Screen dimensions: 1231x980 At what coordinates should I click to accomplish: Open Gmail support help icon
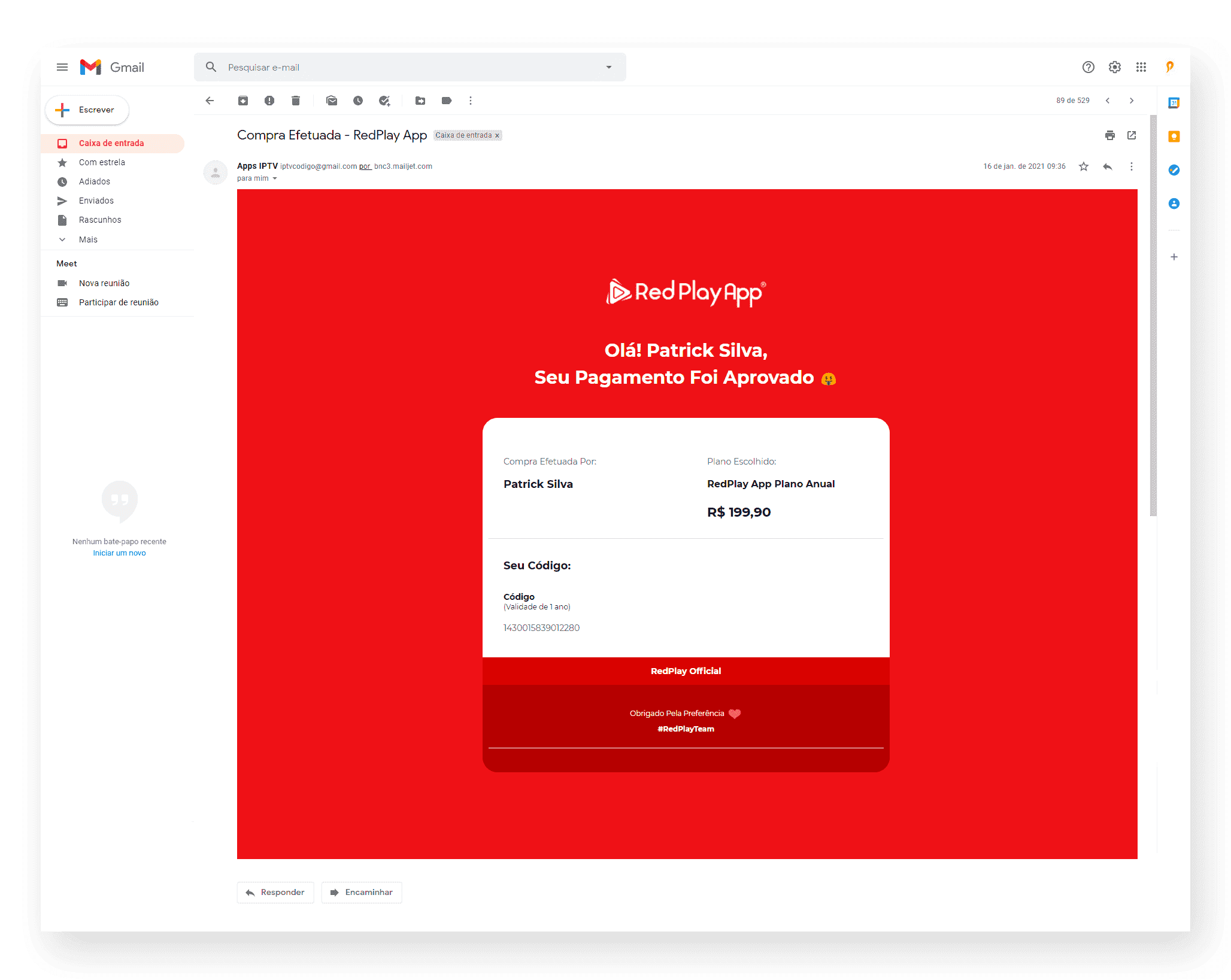pyautogui.click(x=1089, y=67)
